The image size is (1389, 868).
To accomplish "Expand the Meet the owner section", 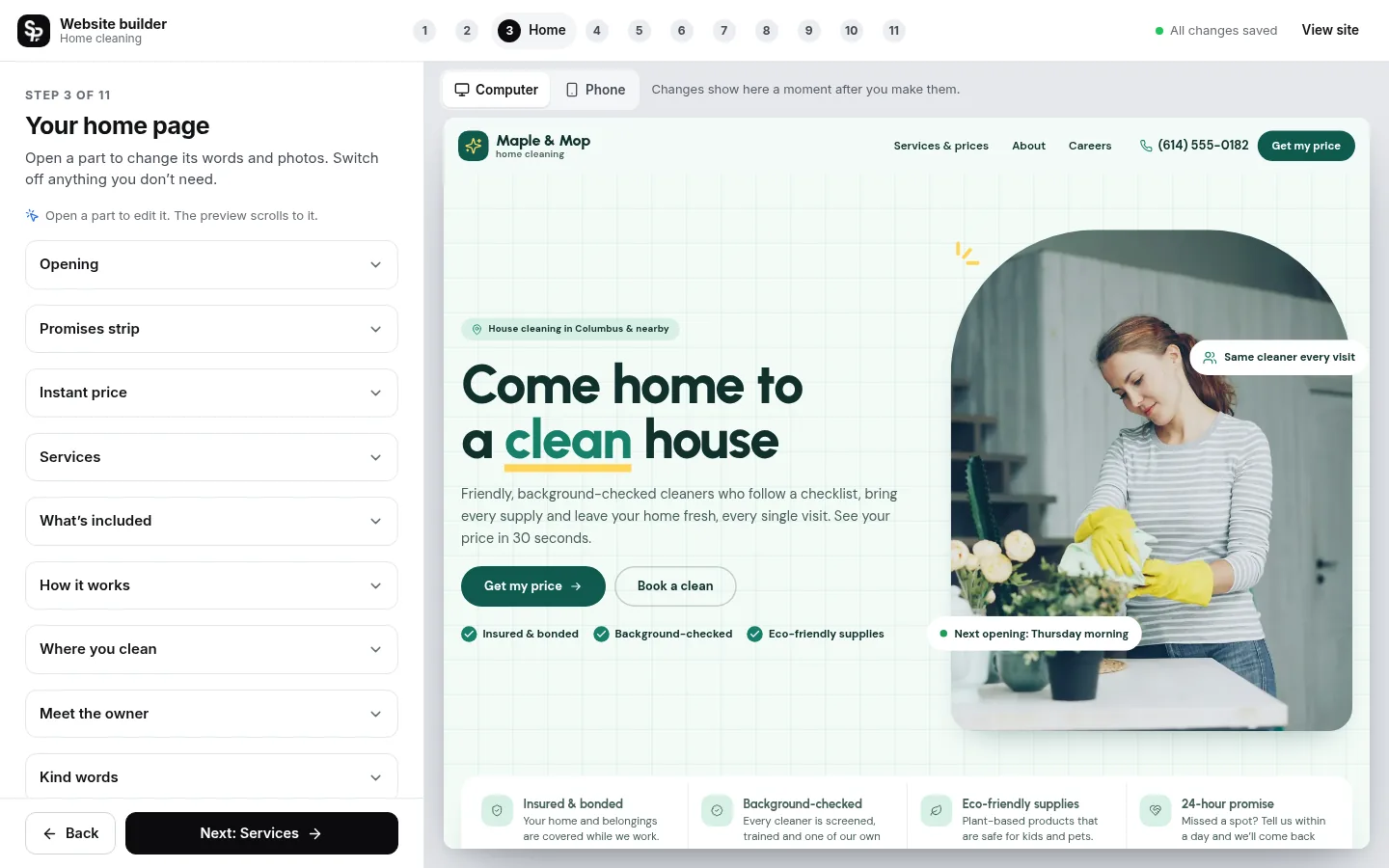I will pos(211,714).
